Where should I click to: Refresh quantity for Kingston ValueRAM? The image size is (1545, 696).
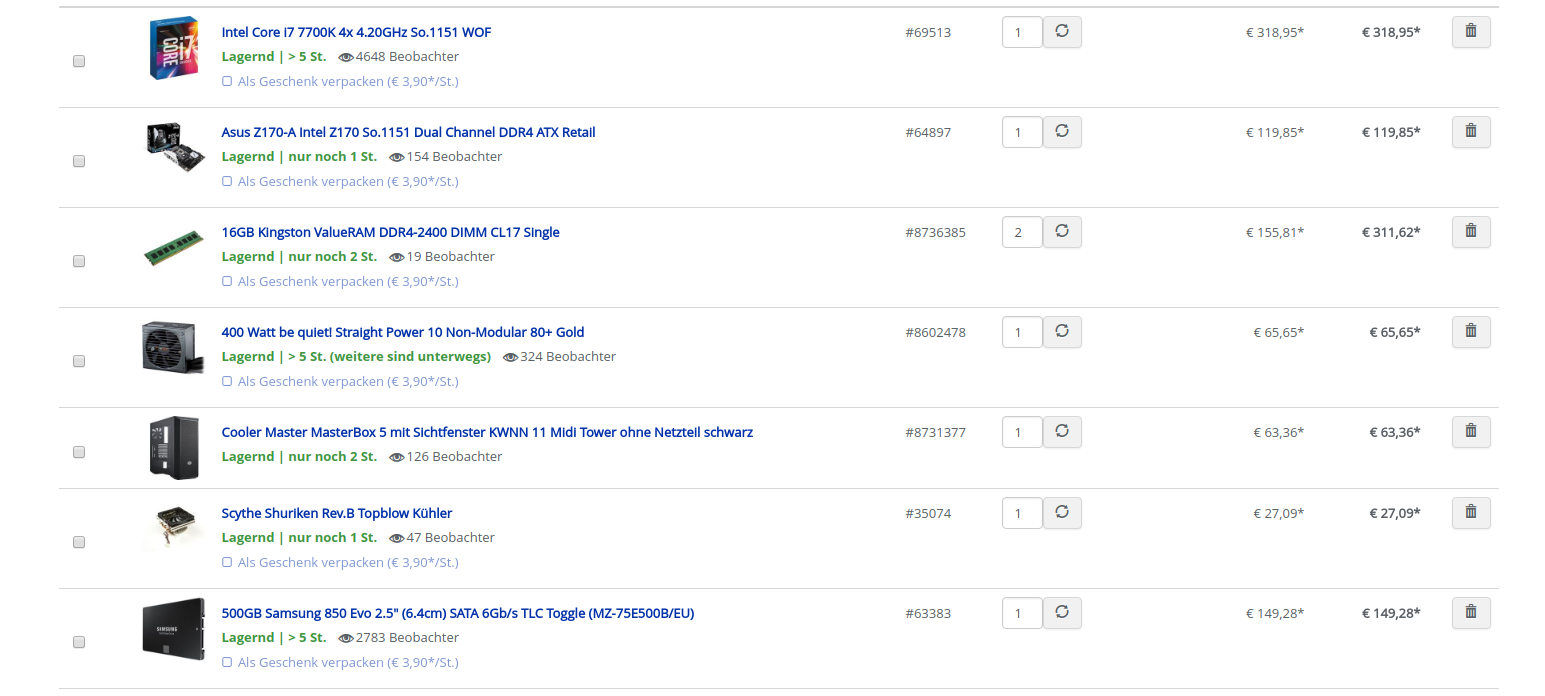1062,232
